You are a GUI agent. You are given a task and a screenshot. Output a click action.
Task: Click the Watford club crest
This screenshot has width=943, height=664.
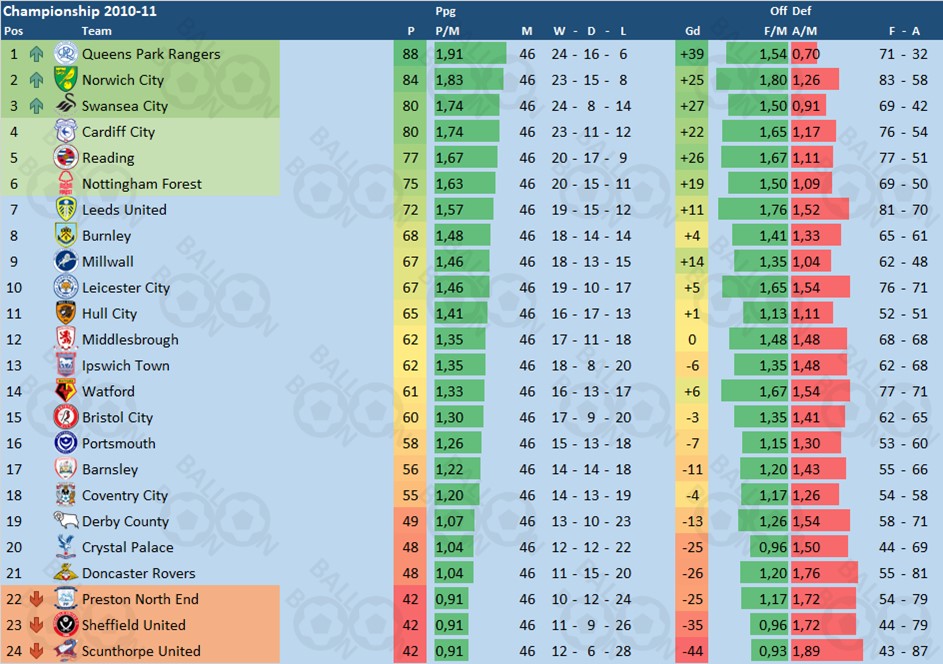coord(66,391)
